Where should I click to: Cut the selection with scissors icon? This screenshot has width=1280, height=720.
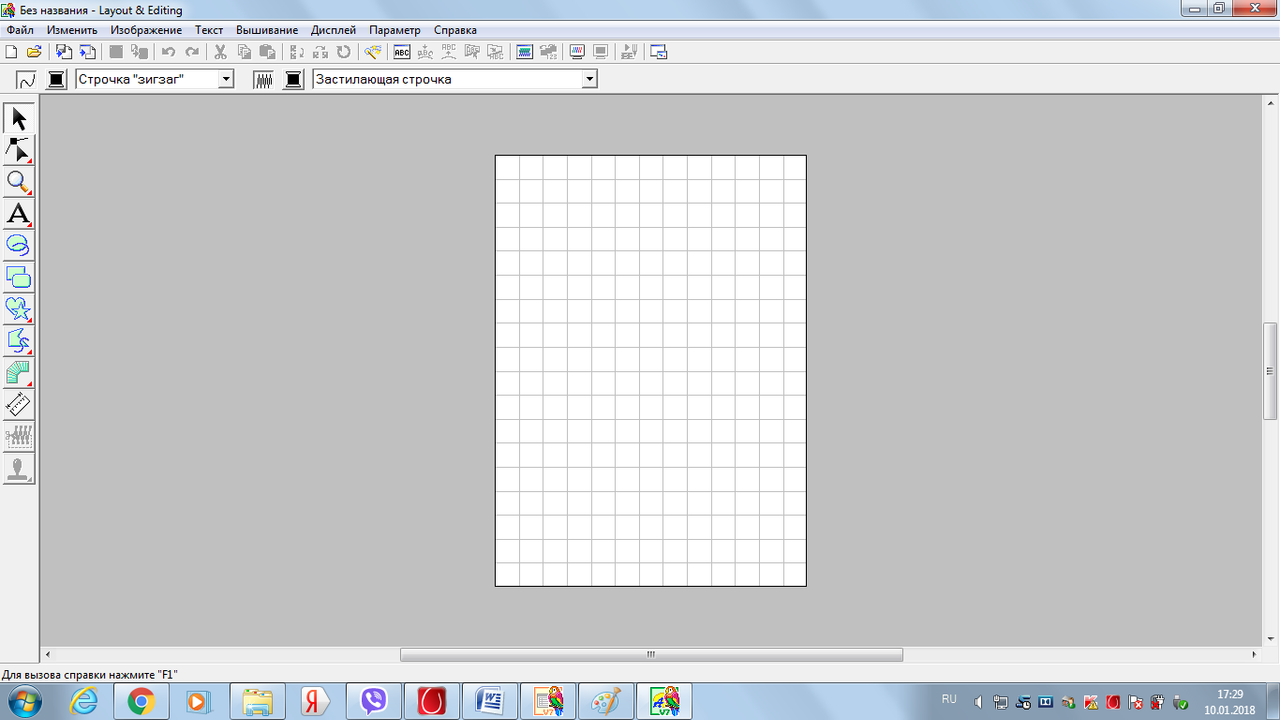[220, 52]
